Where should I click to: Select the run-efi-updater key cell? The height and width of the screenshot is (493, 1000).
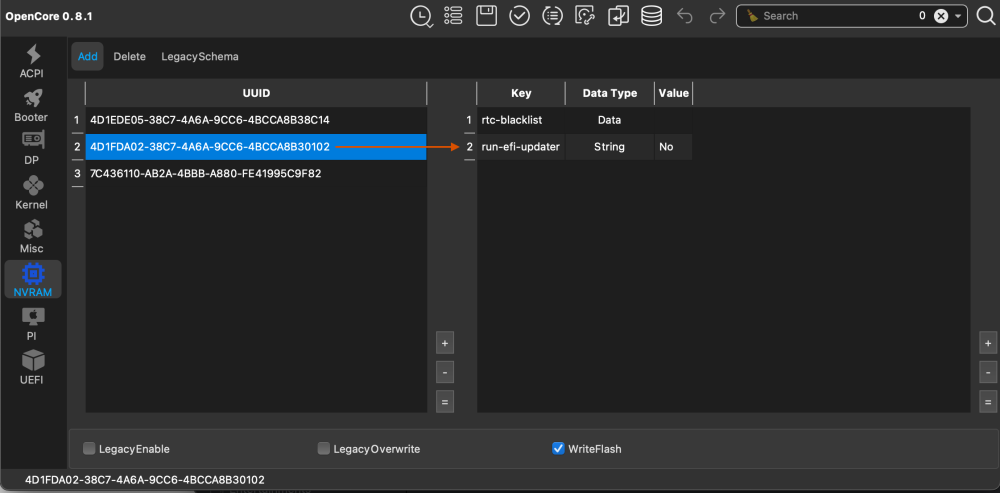tap(521, 147)
